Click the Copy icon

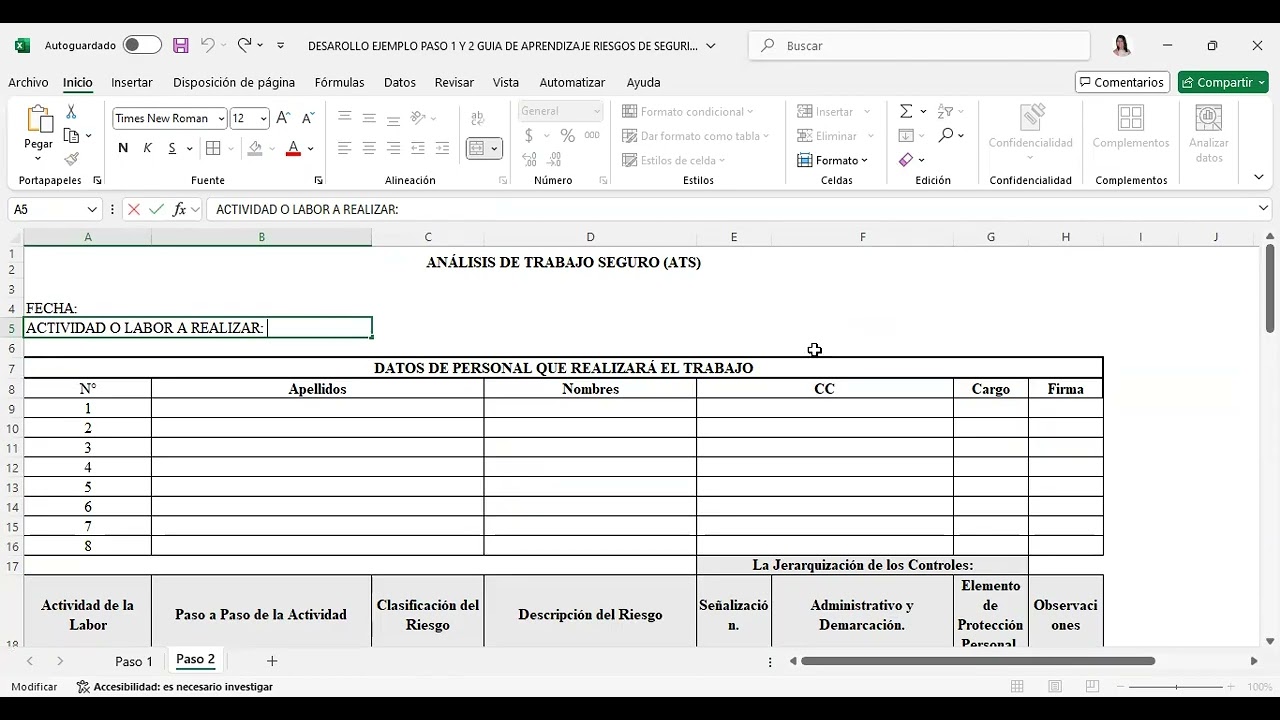[71, 135]
